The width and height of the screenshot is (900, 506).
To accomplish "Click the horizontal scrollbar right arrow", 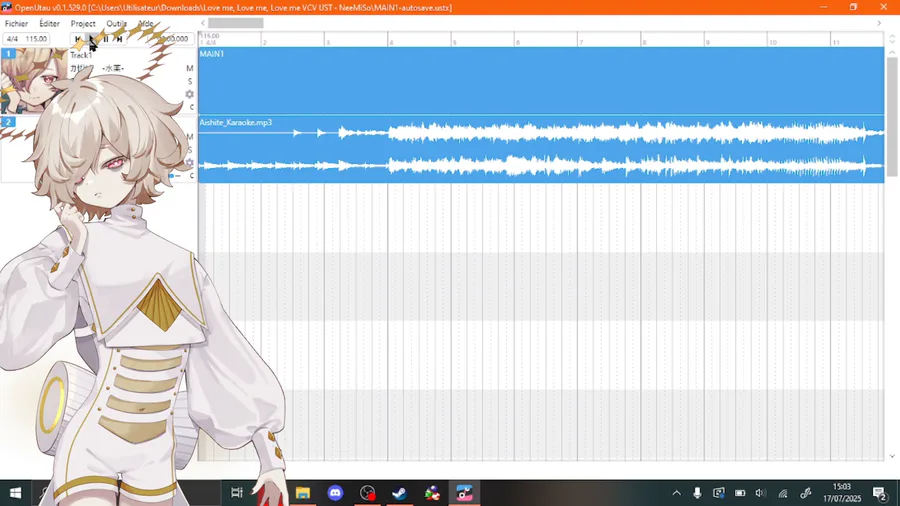I will (879, 23).
